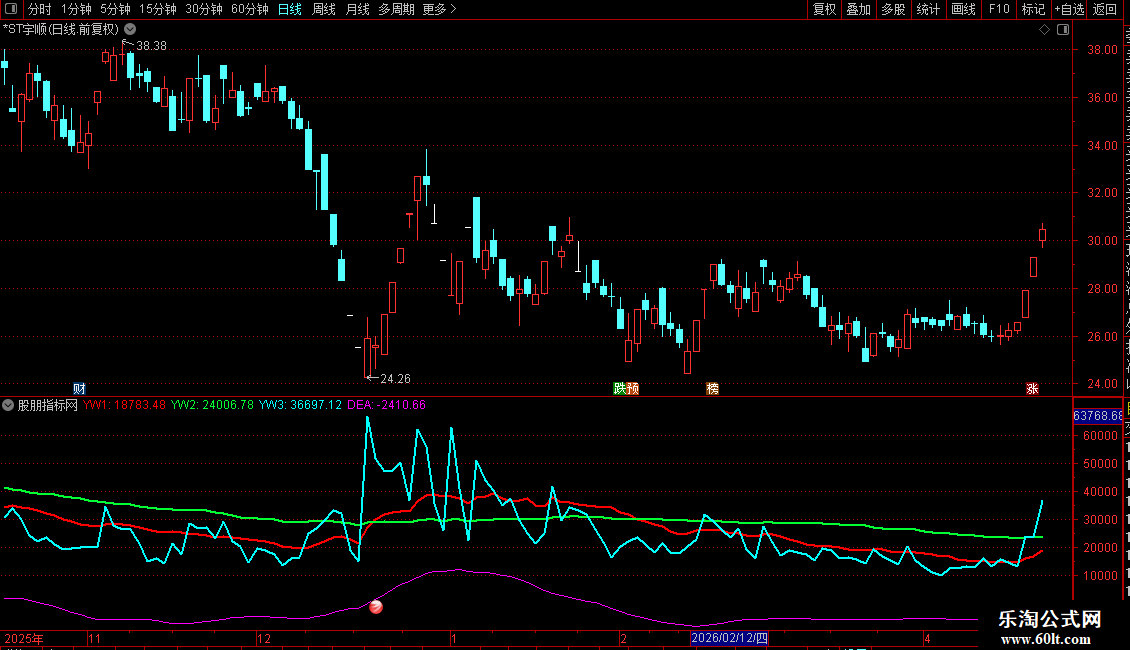
Task: Switch to 60分钟 chart period
Action: pos(249,9)
